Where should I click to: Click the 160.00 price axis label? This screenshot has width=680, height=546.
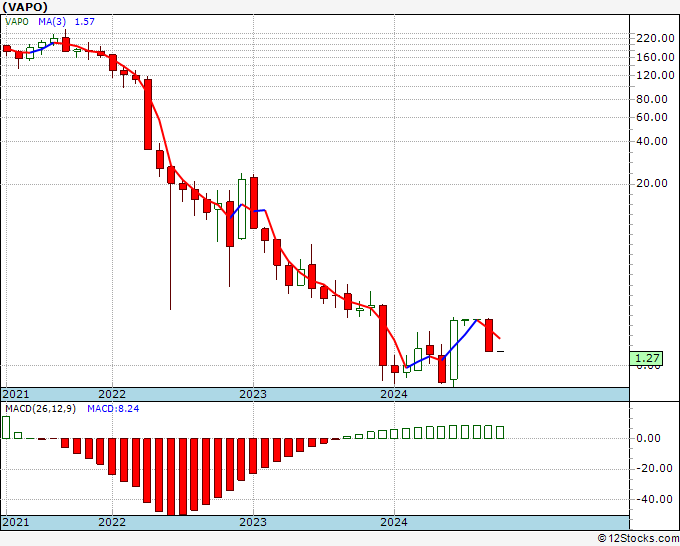pos(655,57)
